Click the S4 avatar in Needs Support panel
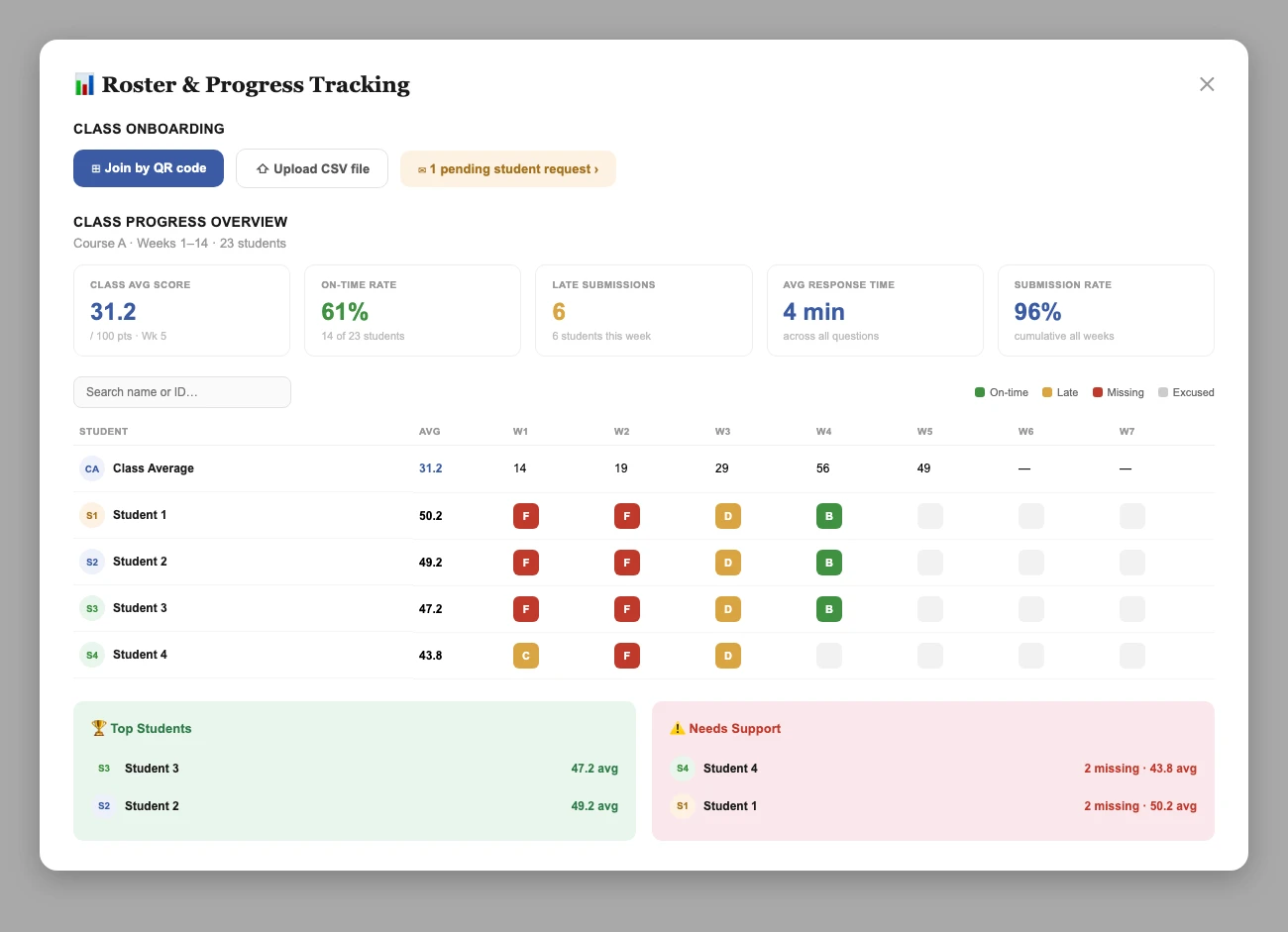The height and width of the screenshot is (932, 1288). pos(683,769)
